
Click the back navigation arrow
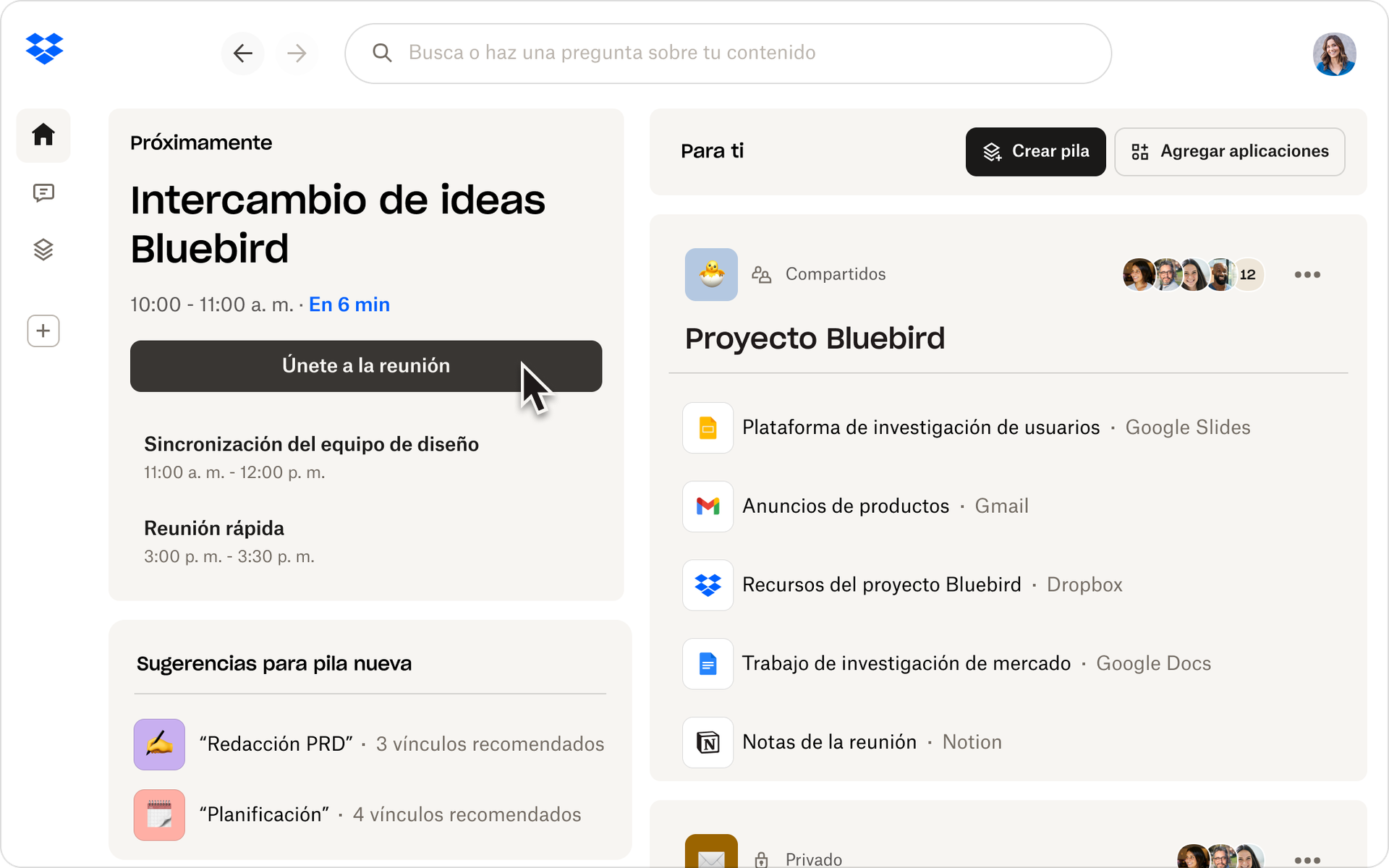tap(243, 53)
